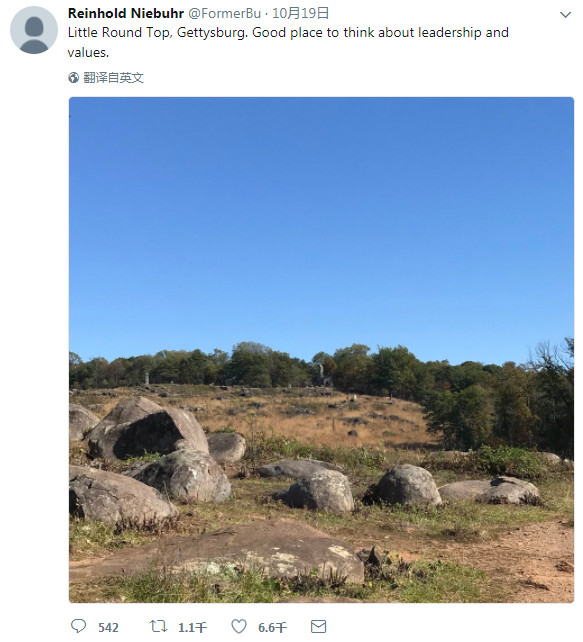Viewport: 583px width, 642px height.
Task: Click the globe translate icon
Action: pos(74,77)
